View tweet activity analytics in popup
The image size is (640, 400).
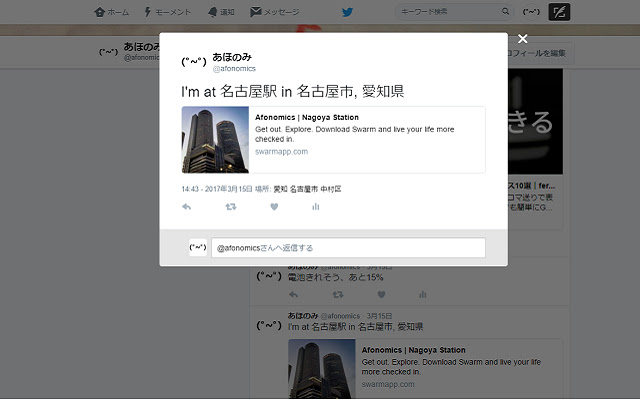coord(316,207)
